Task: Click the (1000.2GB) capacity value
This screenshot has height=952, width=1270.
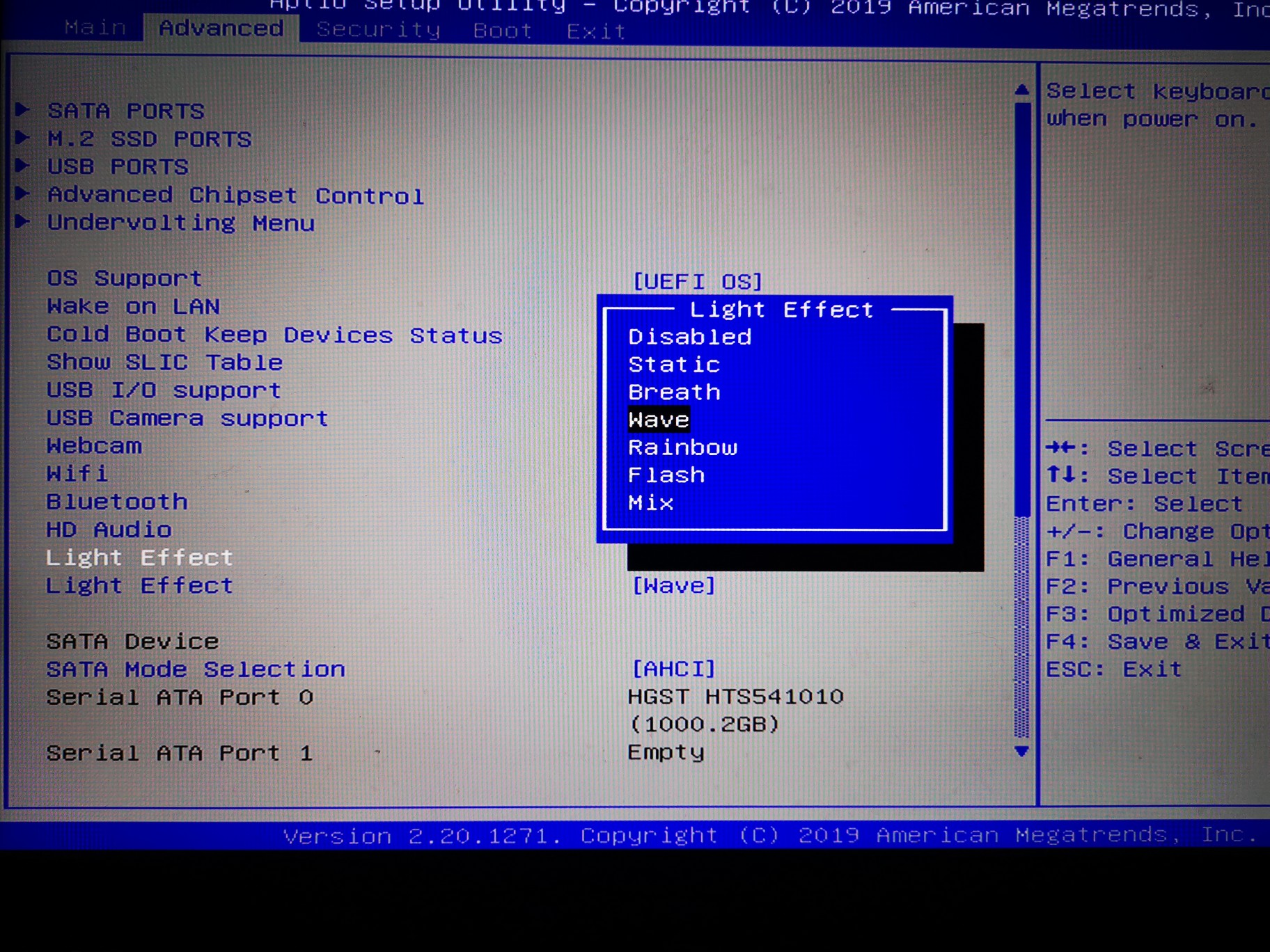Action: tap(703, 724)
